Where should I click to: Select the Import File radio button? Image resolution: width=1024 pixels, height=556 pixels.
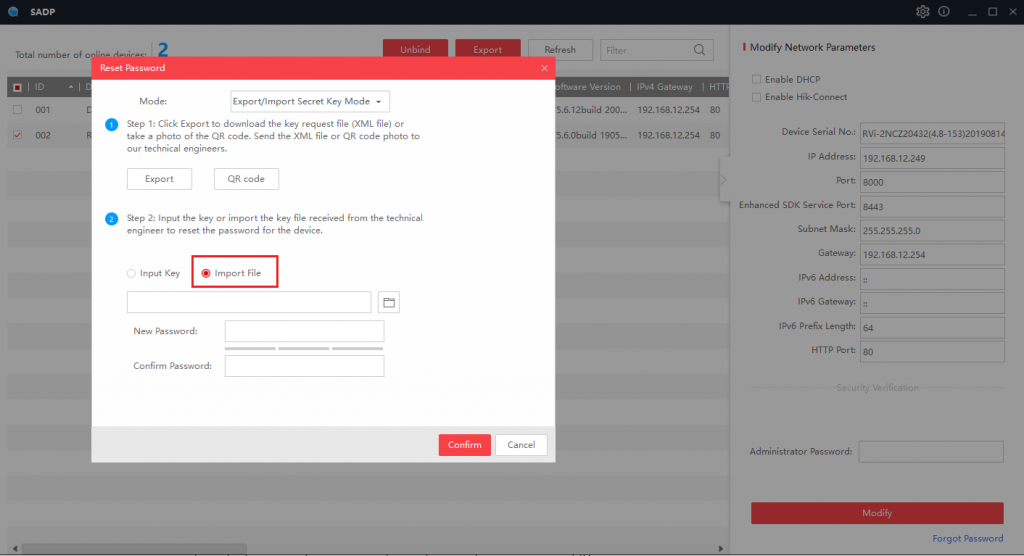pos(206,273)
